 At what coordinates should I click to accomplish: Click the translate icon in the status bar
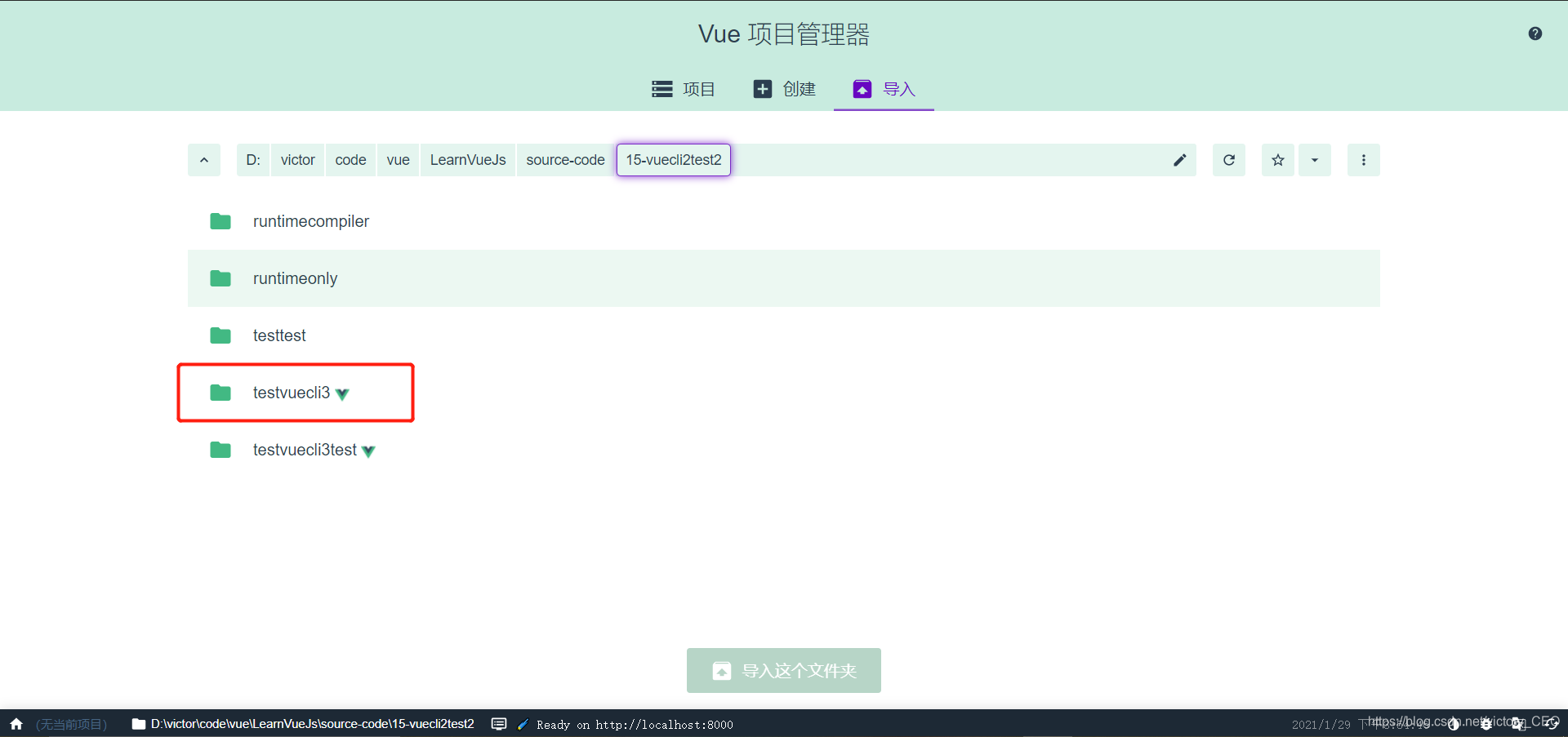(1518, 724)
